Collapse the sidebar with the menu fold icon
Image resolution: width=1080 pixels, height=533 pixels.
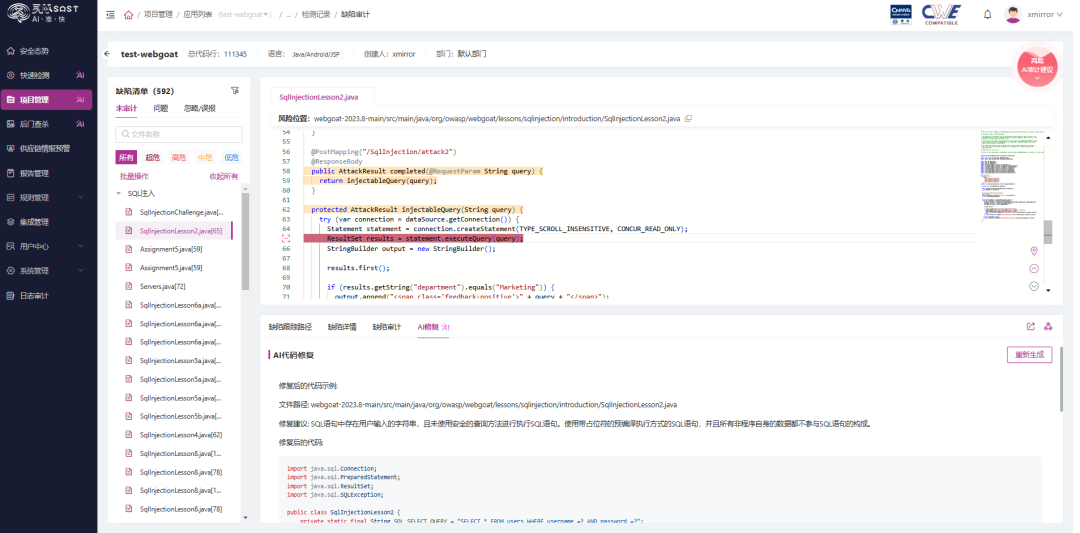pos(111,14)
